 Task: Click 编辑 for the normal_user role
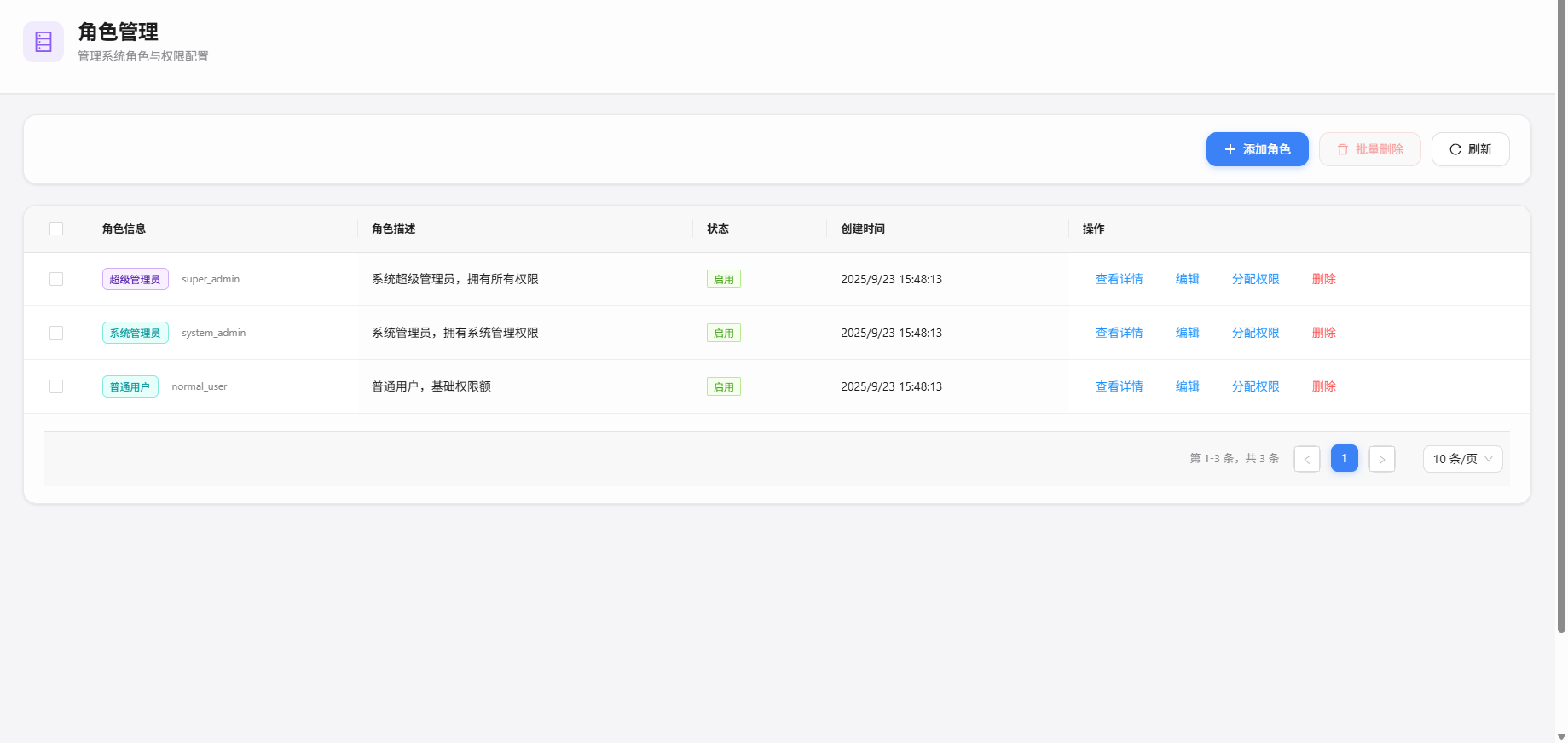coord(1187,386)
